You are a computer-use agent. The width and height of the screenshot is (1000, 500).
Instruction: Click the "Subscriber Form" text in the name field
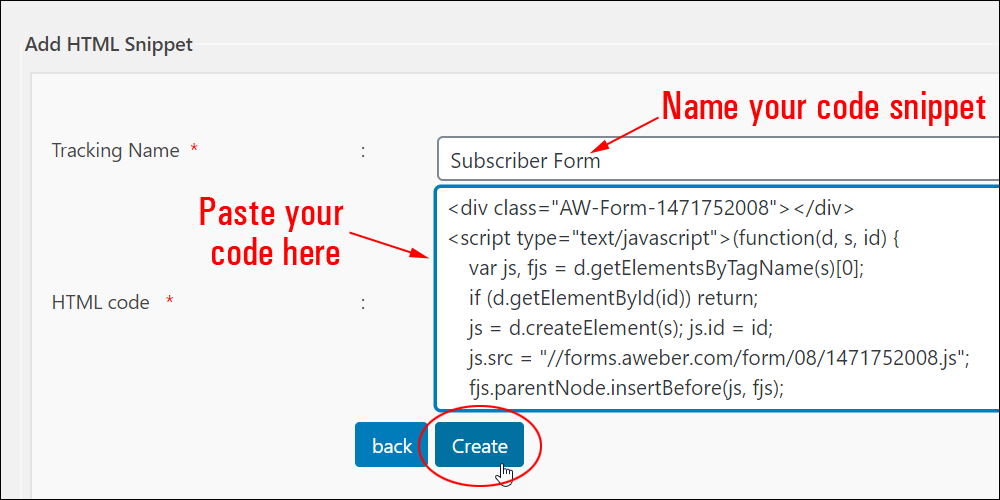(x=526, y=161)
